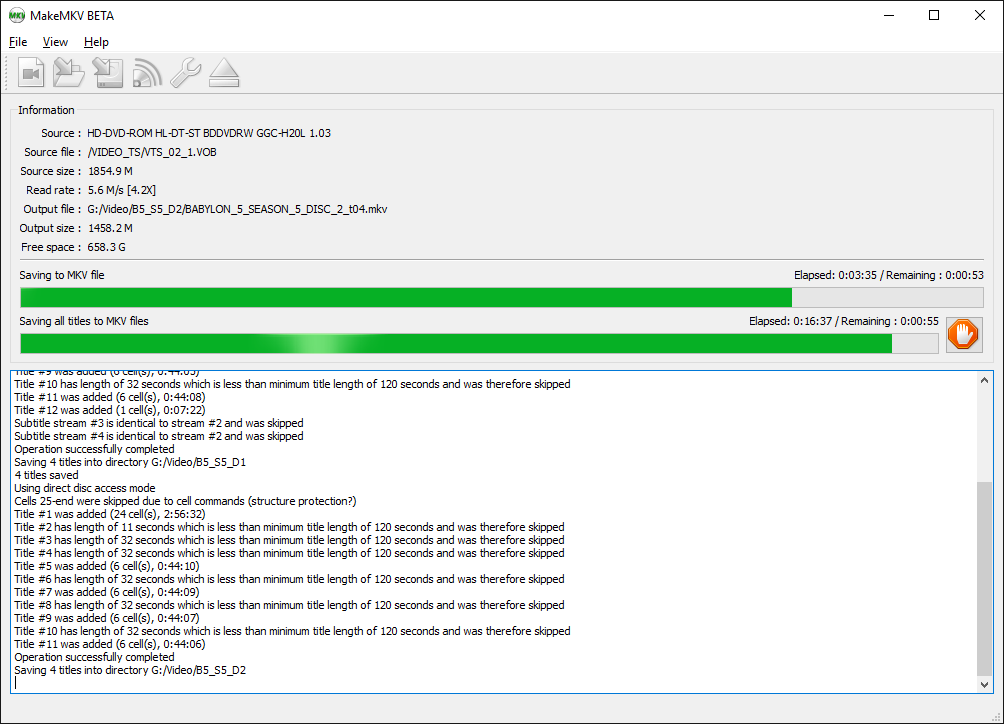The image size is (1004, 724).
Task: Eject the disc with the eject icon
Action: [224, 73]
